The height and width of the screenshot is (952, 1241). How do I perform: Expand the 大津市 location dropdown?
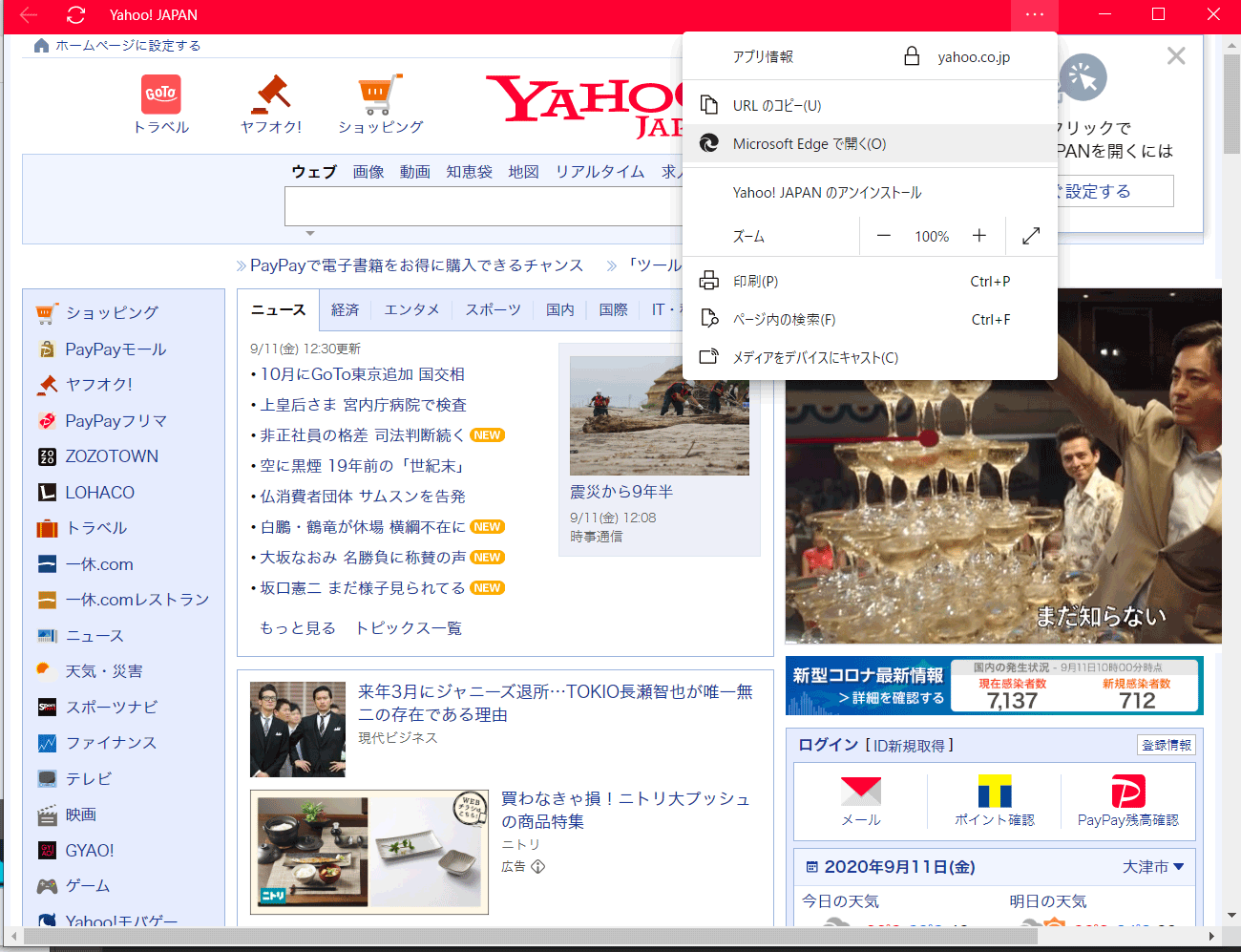pyautogui.click(x=1153, y=867)
